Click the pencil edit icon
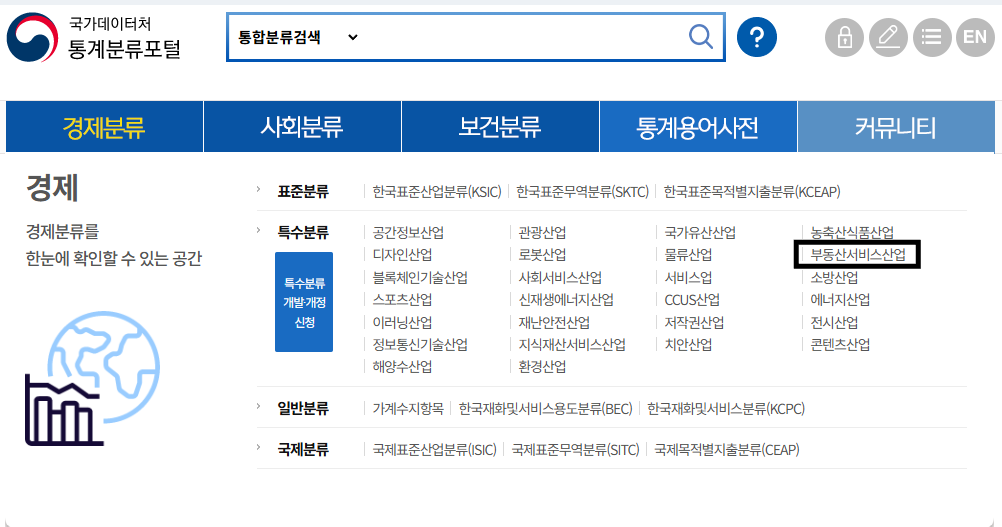The height and width of the screenshot is (527, 1002). (887, 38)
